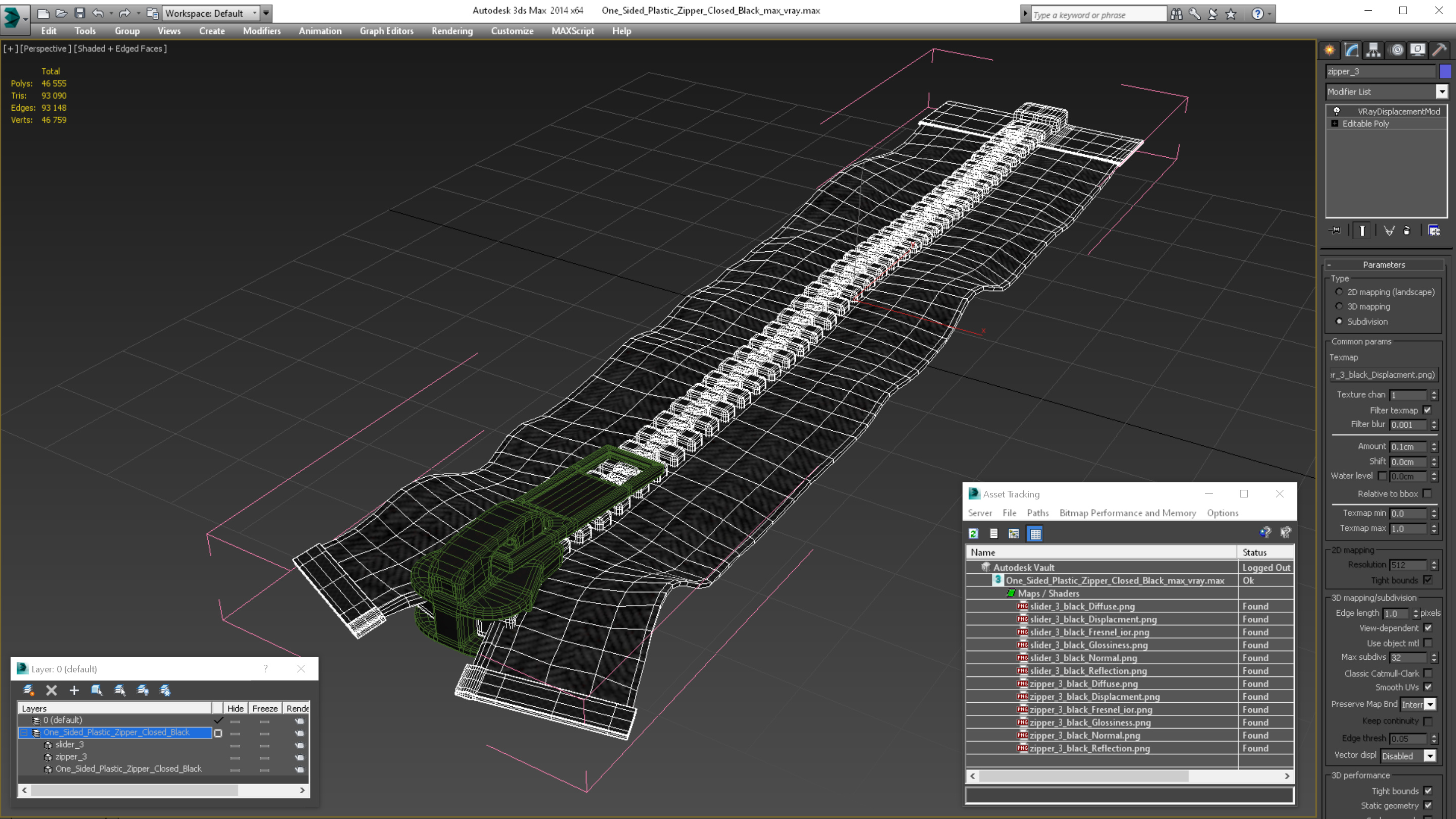This screenshot has width=1456, height=819.
Task: Click the Favorites star icon in title bar
Action: (1231, 14)
